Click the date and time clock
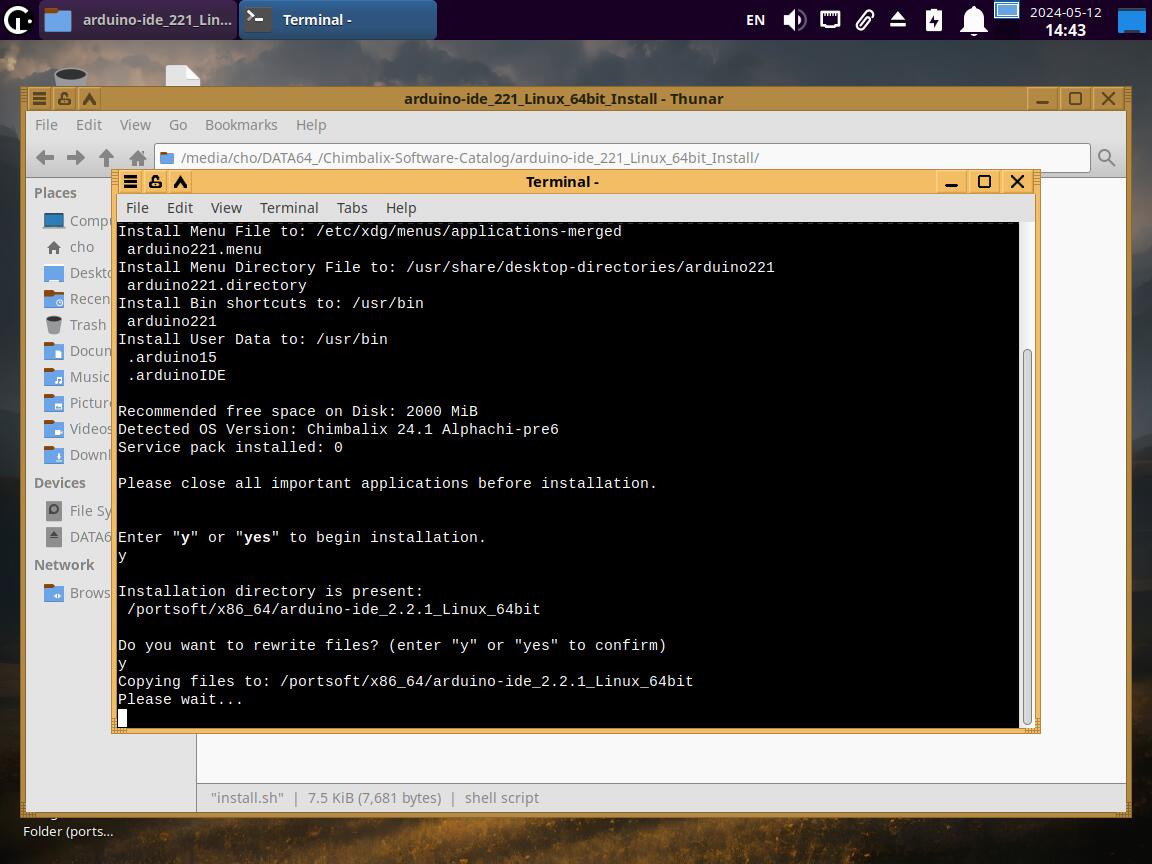 coord(1065,21)
